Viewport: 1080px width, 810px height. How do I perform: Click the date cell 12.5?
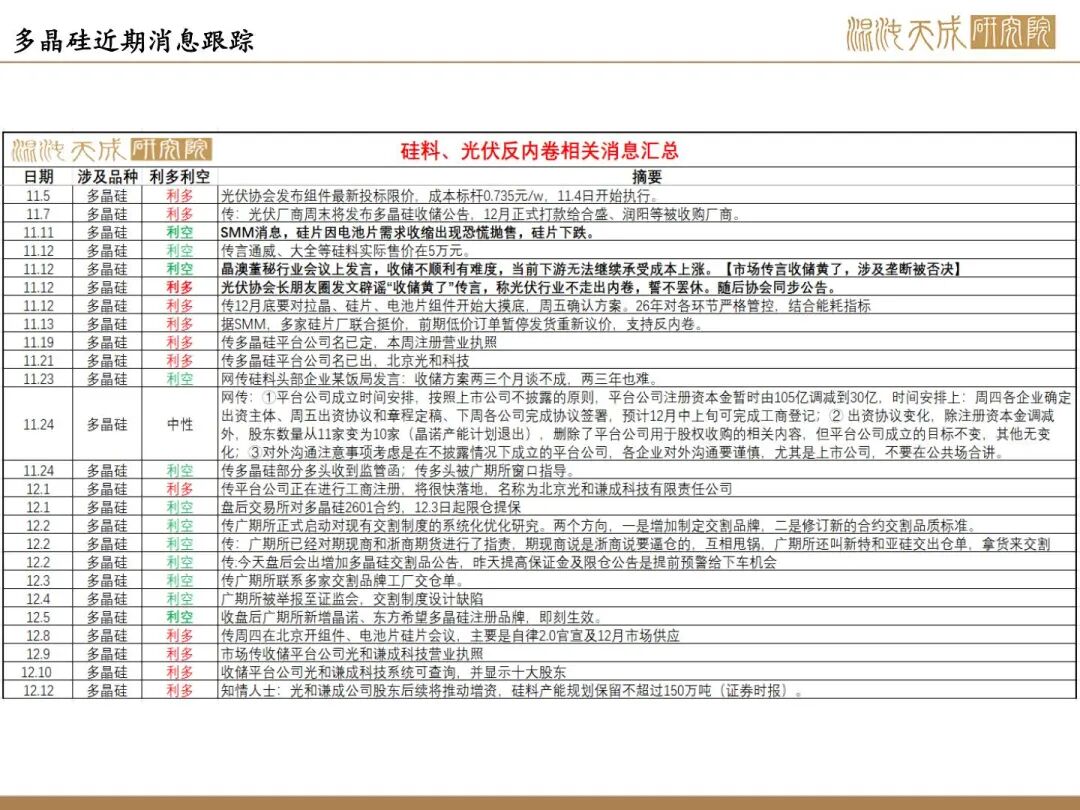pyautogui.click(x=39, y=617)
